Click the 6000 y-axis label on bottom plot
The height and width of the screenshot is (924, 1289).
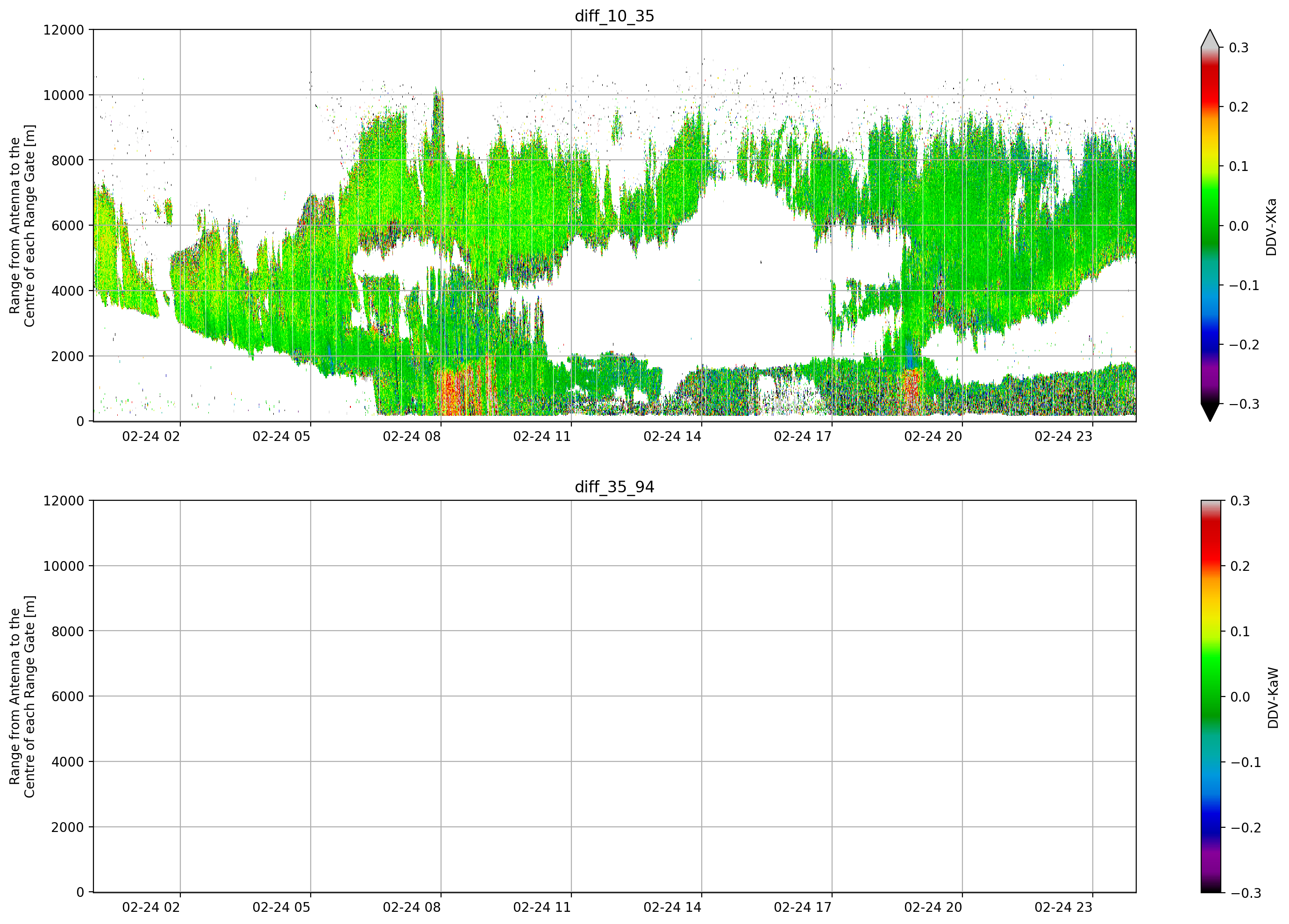point(68,696)
